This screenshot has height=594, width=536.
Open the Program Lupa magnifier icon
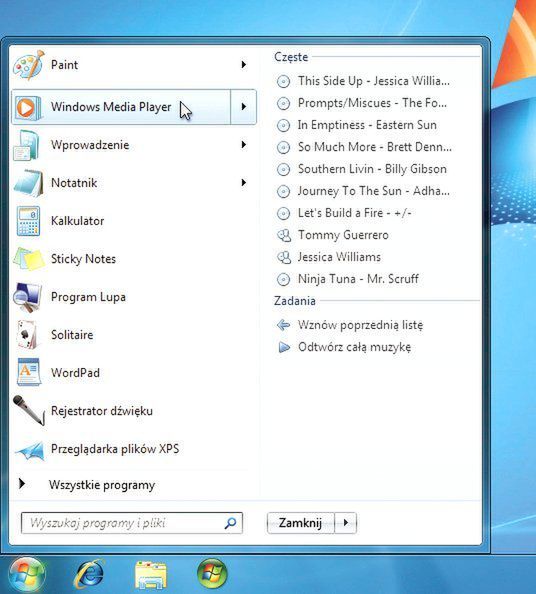click(28, 297)
